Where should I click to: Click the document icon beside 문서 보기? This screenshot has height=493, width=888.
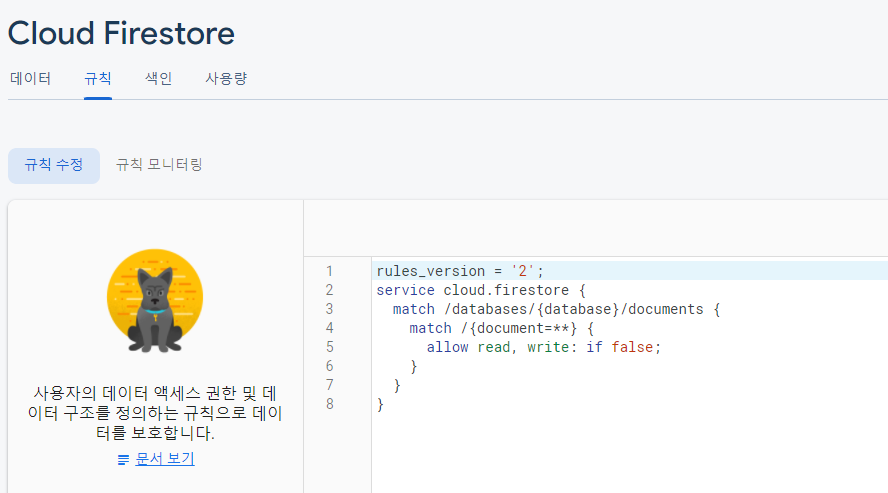tap(123, 460)
